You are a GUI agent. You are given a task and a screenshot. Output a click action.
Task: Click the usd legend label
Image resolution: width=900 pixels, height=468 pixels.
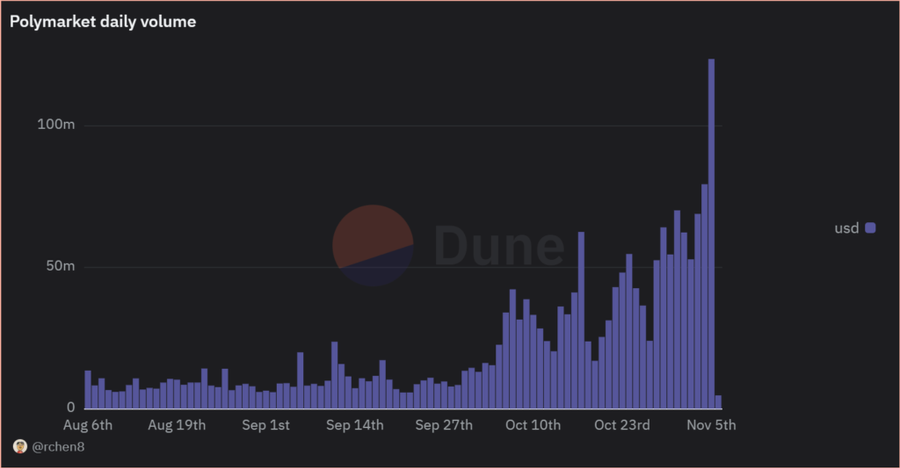(847, 228)
